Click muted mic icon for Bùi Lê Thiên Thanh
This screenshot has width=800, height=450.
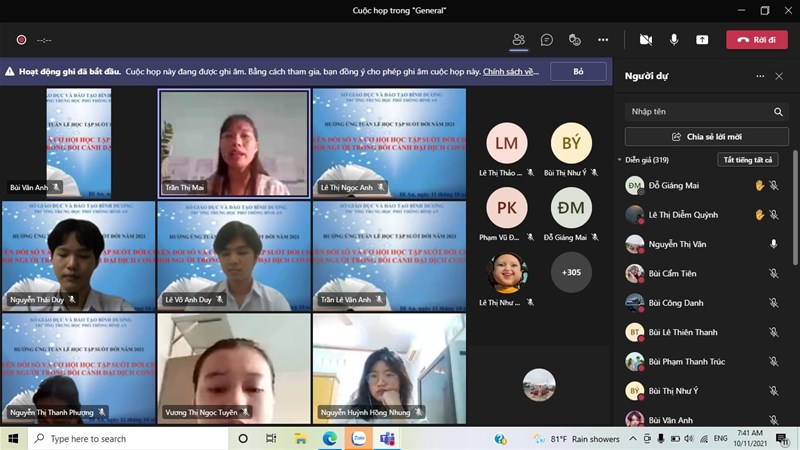coord(774,333)
